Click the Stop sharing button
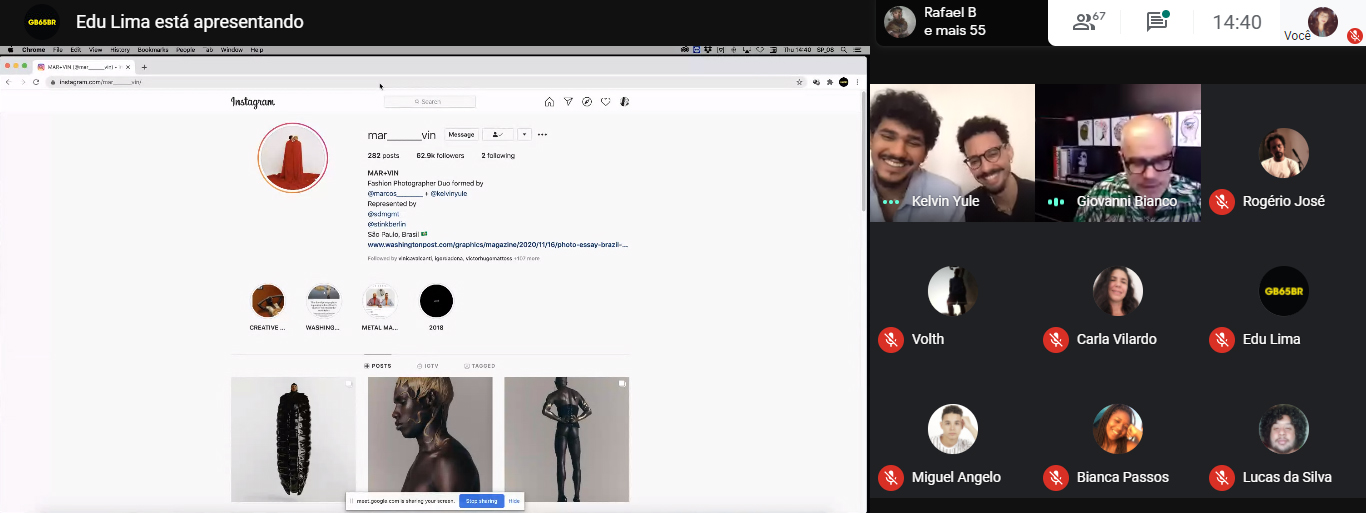 481,501
